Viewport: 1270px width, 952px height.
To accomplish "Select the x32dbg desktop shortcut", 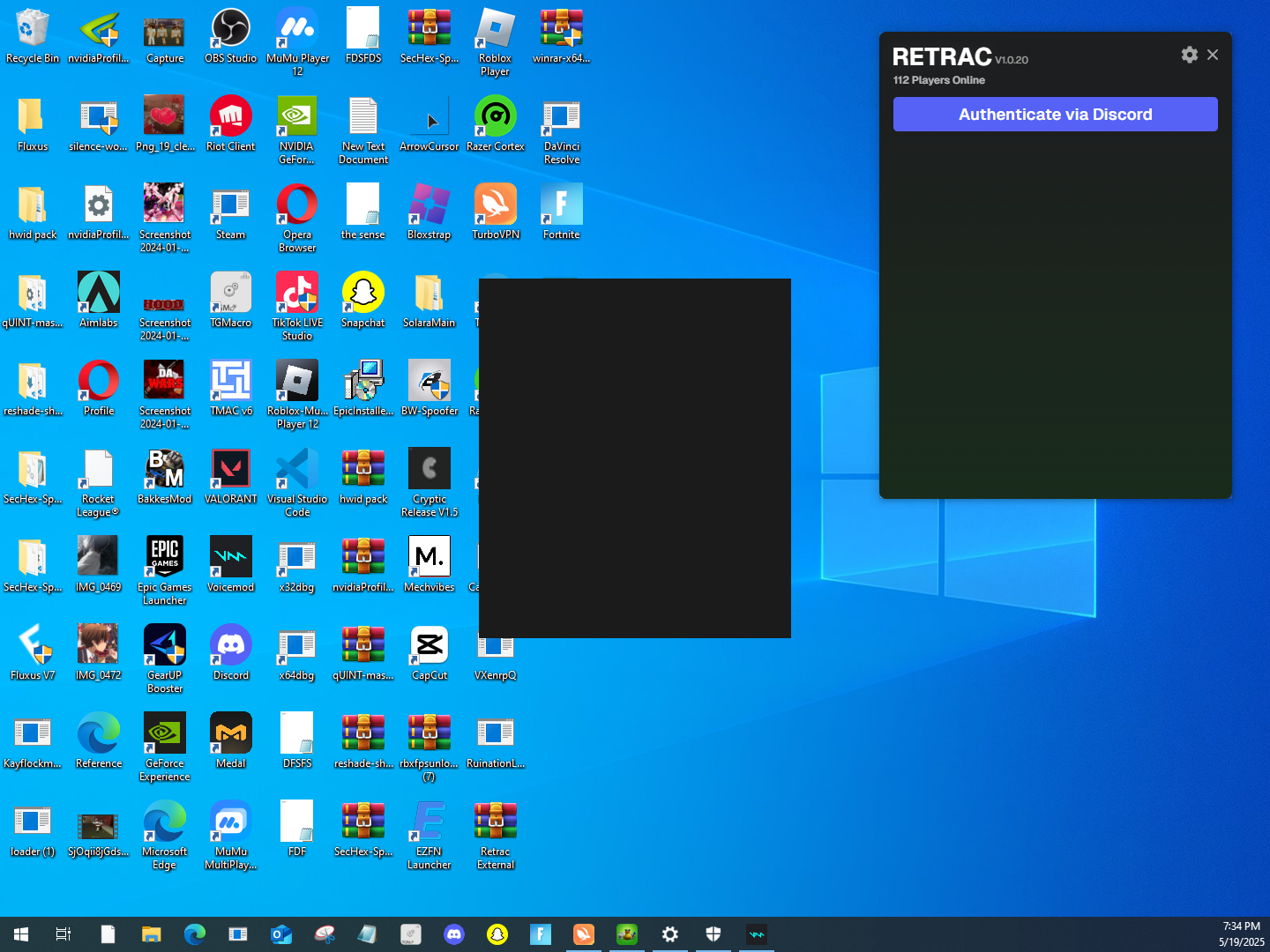I will 297,565.
